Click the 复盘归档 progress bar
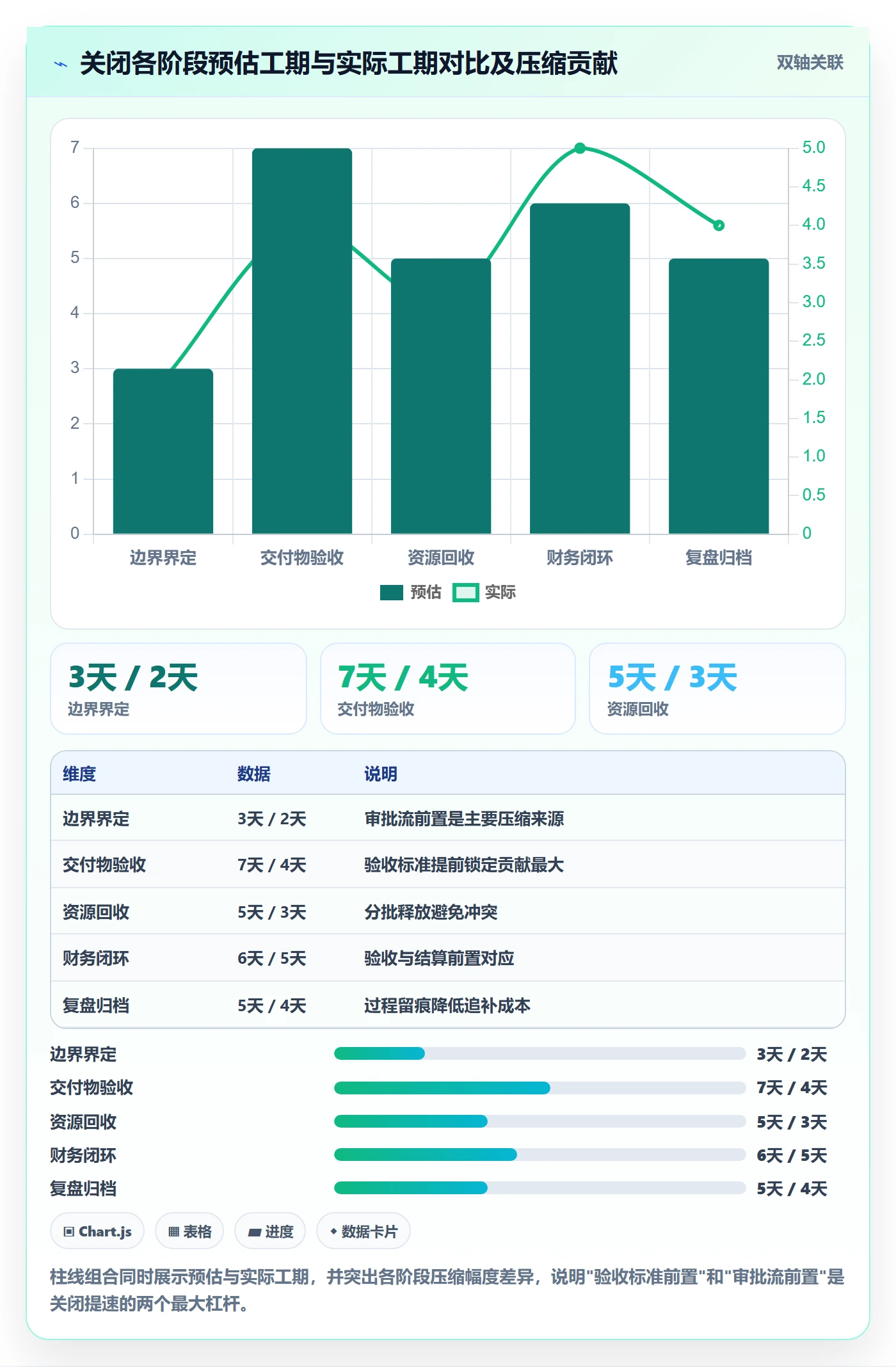Viewport: 896px width, 1367px height. (540, 1188)
